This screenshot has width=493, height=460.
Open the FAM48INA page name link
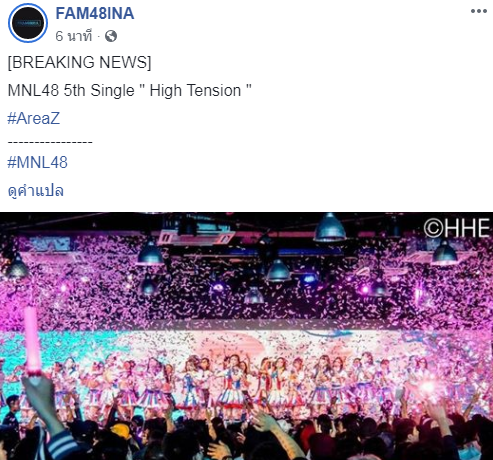(95, 14)
